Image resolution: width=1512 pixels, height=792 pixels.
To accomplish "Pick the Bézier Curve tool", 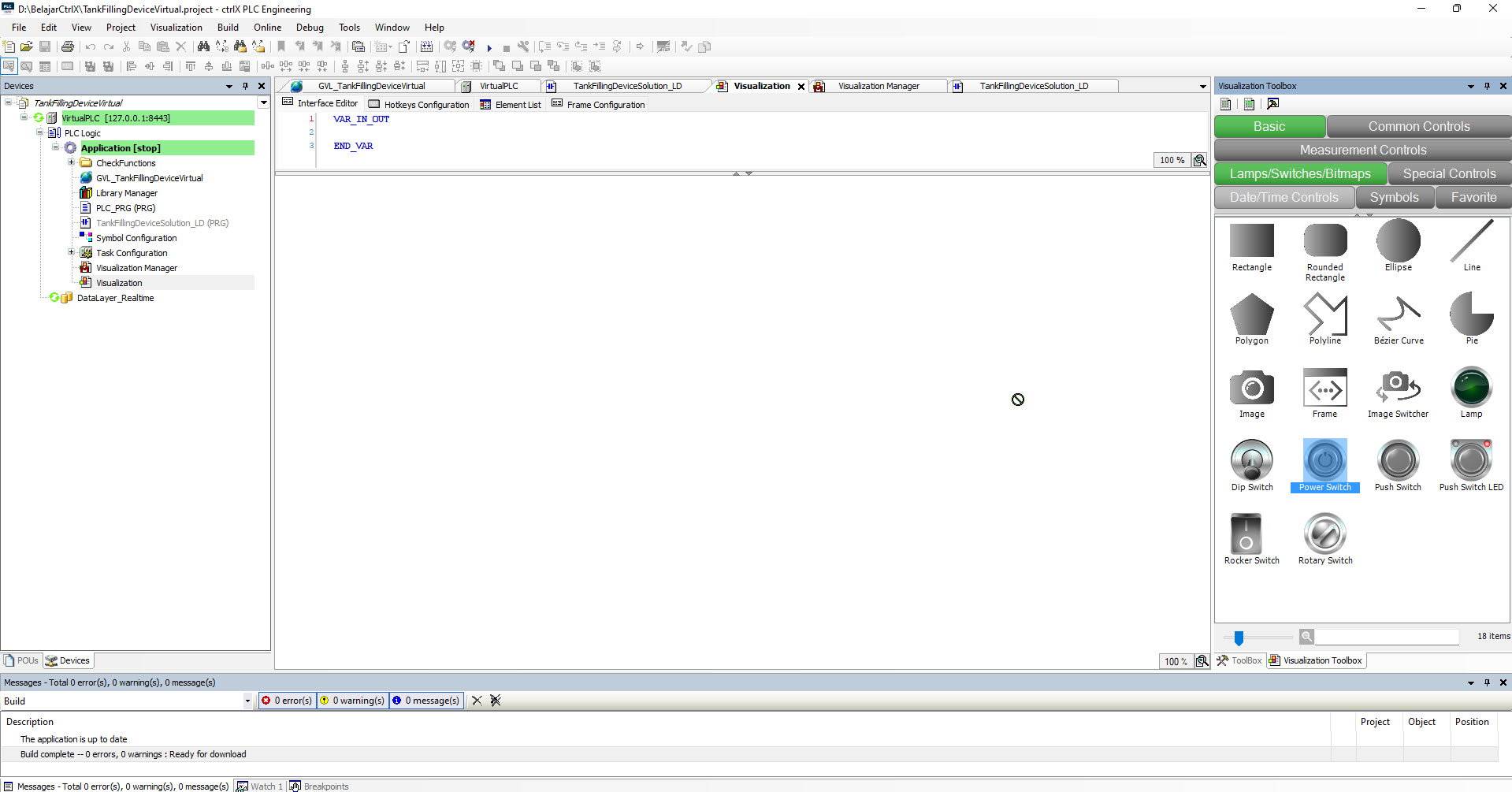I will coord(1398,318).
